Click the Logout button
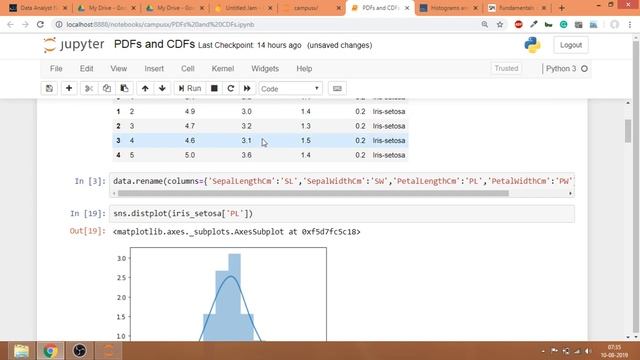This screenshot has width=640, height=360. coord(571,45)
